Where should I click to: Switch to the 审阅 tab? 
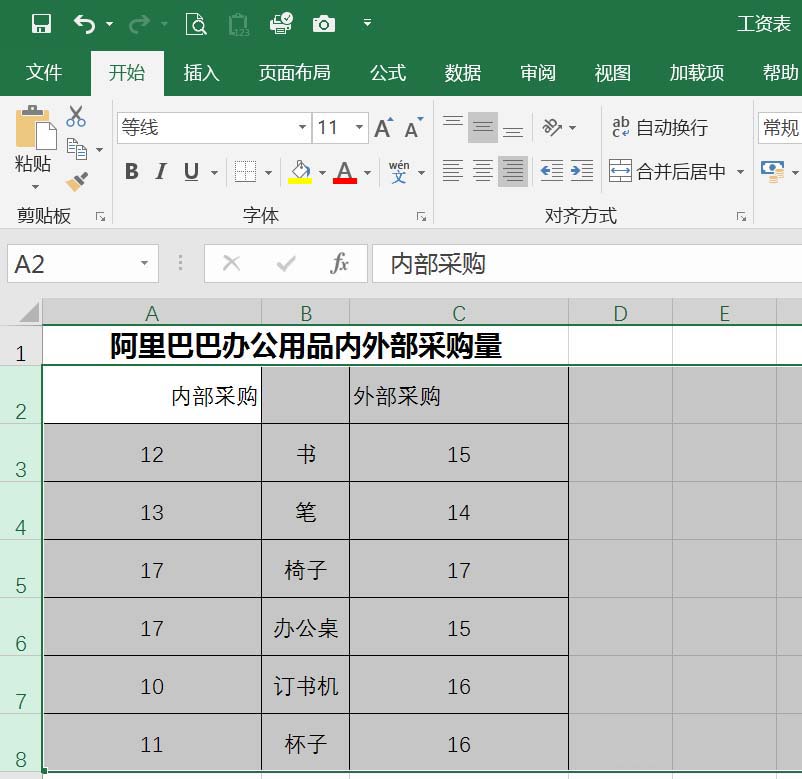(538, 73)
